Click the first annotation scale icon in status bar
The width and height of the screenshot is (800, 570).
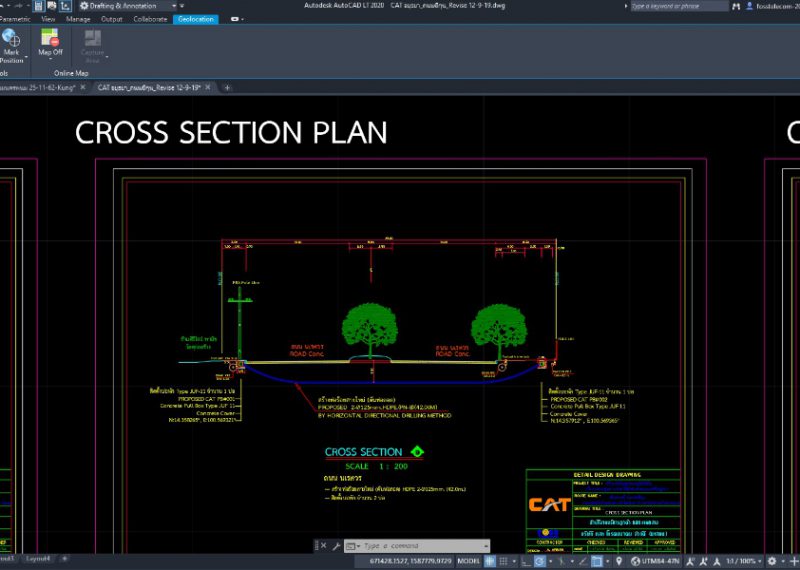(690, 561)
